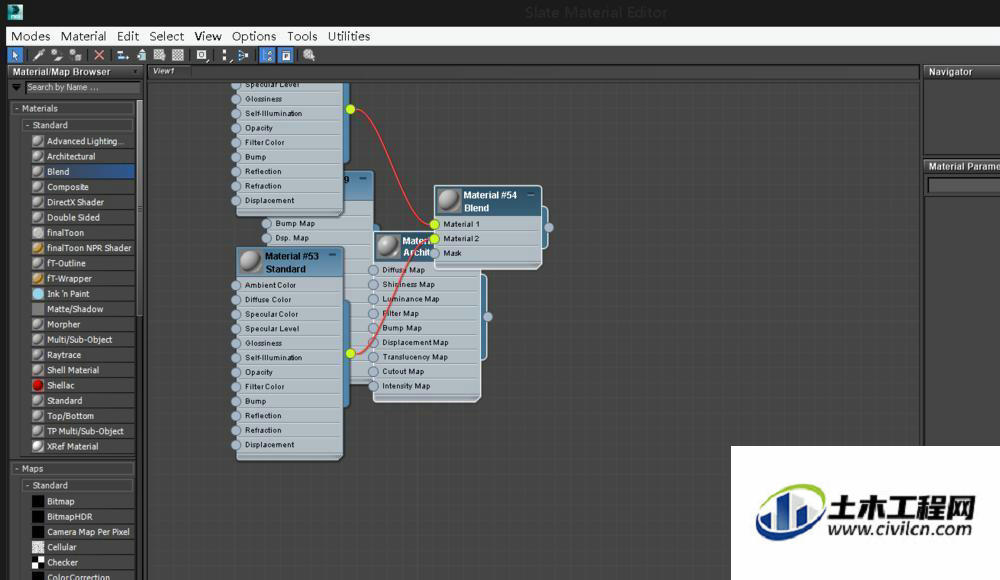Toggle the Material/Map Browser panel button

click(267, 56)
